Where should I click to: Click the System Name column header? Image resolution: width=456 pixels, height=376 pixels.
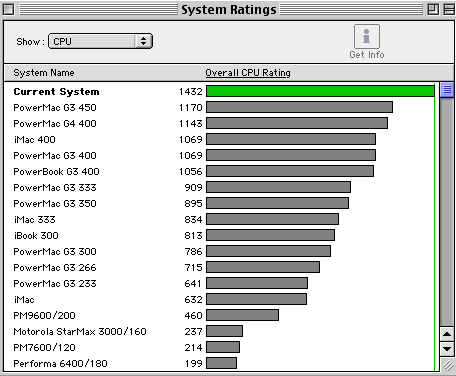44,73
